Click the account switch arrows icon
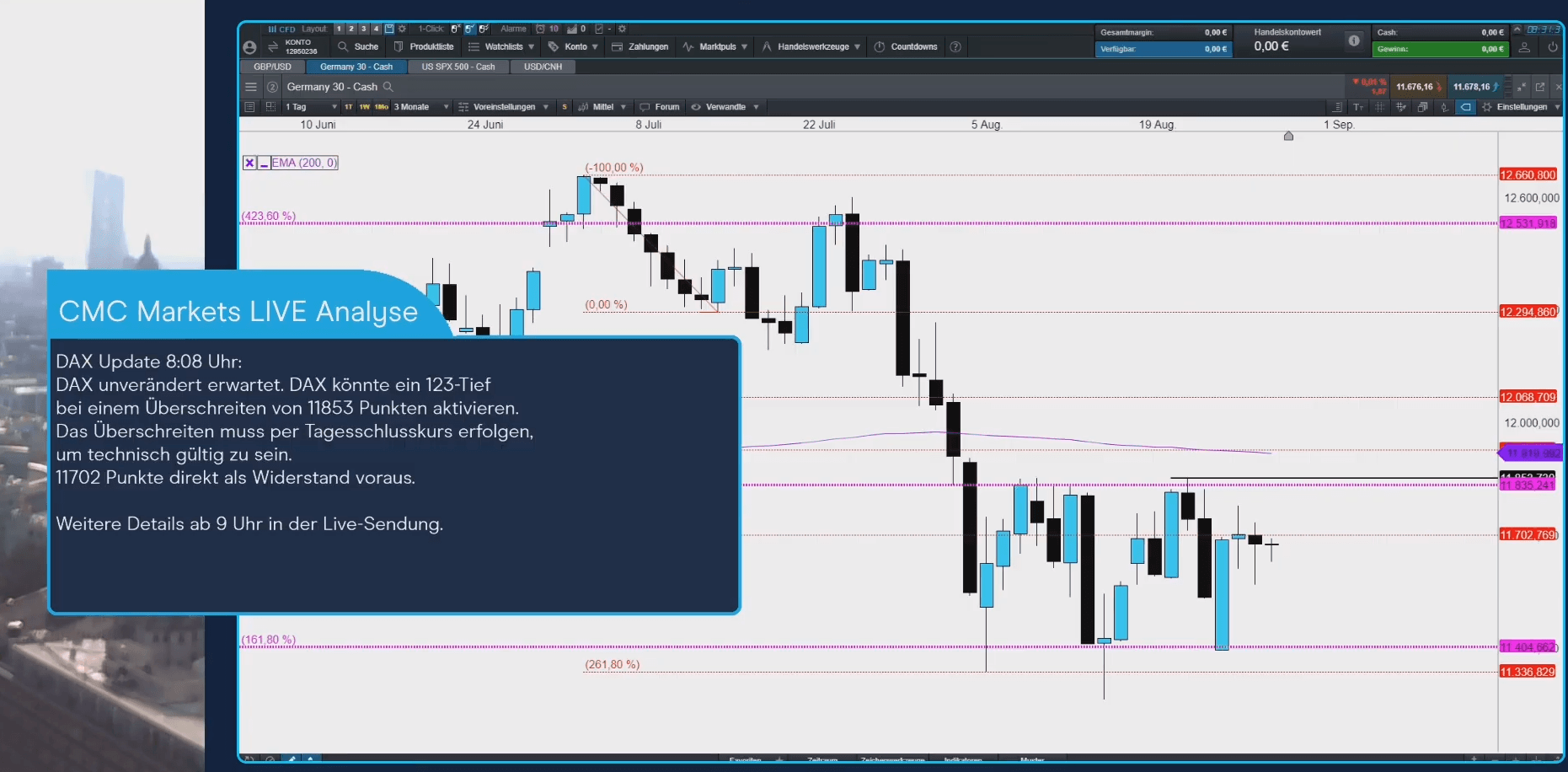 click(273, 47)
